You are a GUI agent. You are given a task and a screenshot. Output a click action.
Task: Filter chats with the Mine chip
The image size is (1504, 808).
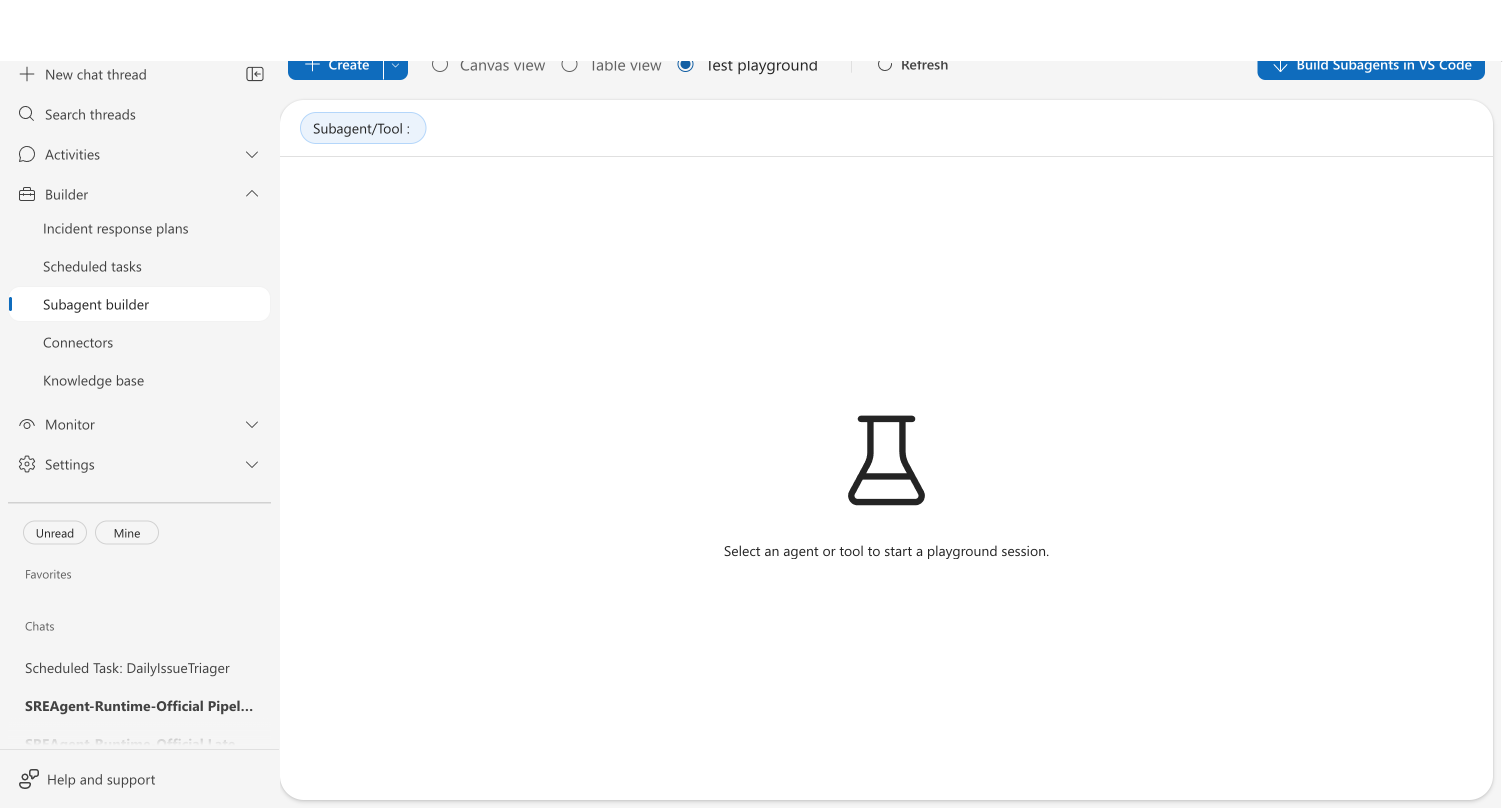[127, 533]
